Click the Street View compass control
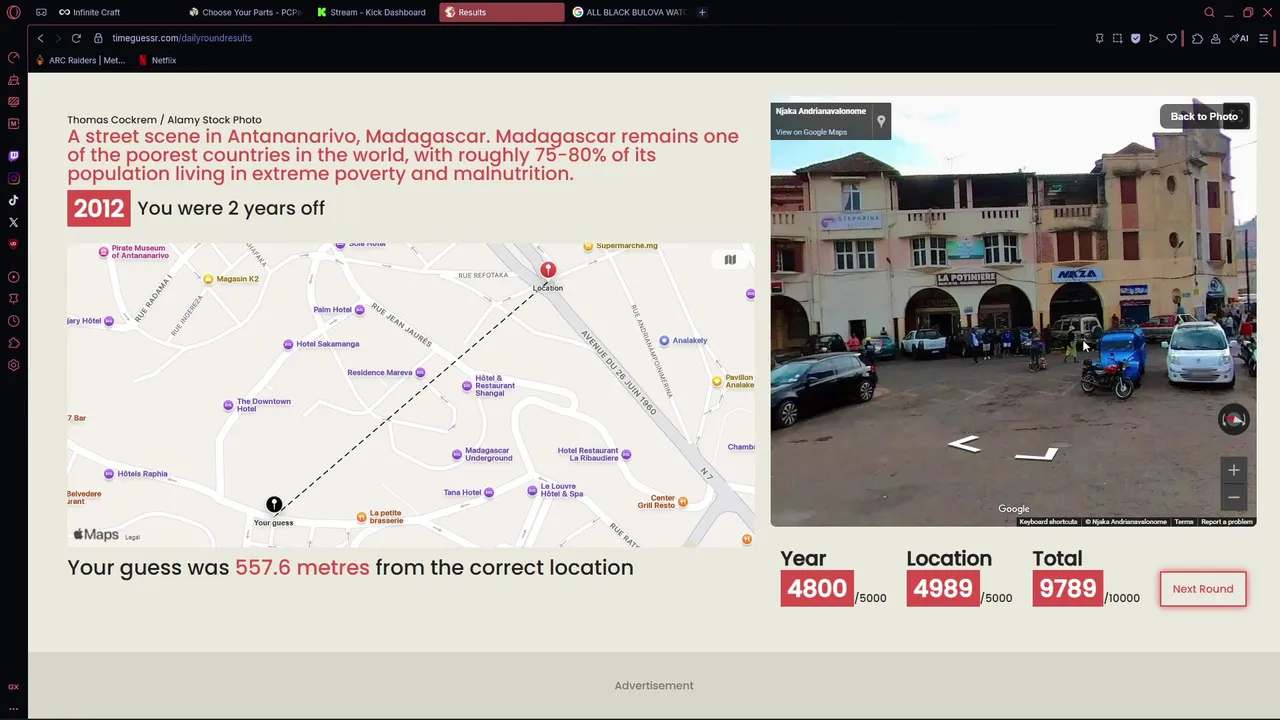 point(1234,419)
